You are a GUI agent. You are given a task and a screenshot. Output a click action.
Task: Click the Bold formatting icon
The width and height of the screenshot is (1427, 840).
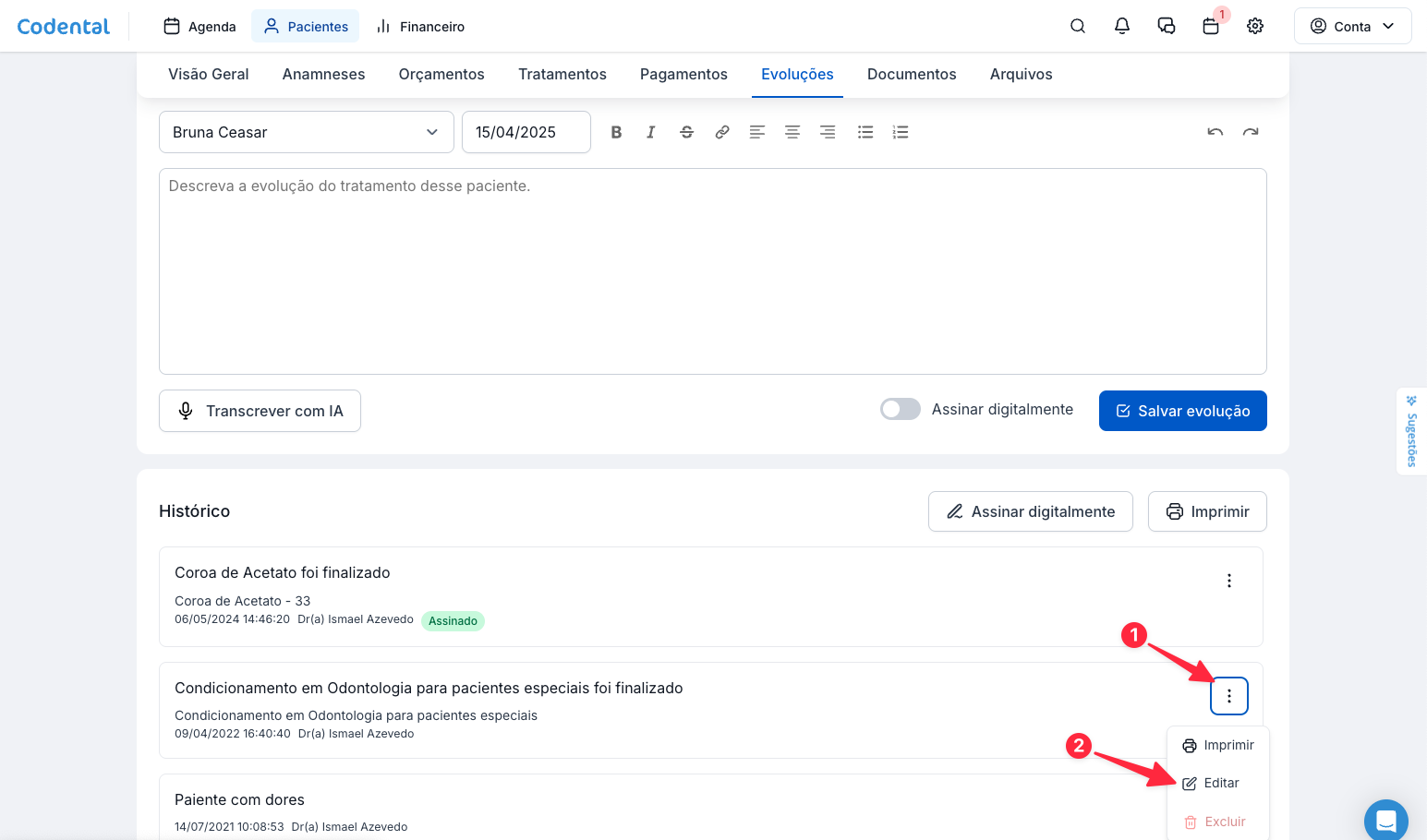point(616,132)
